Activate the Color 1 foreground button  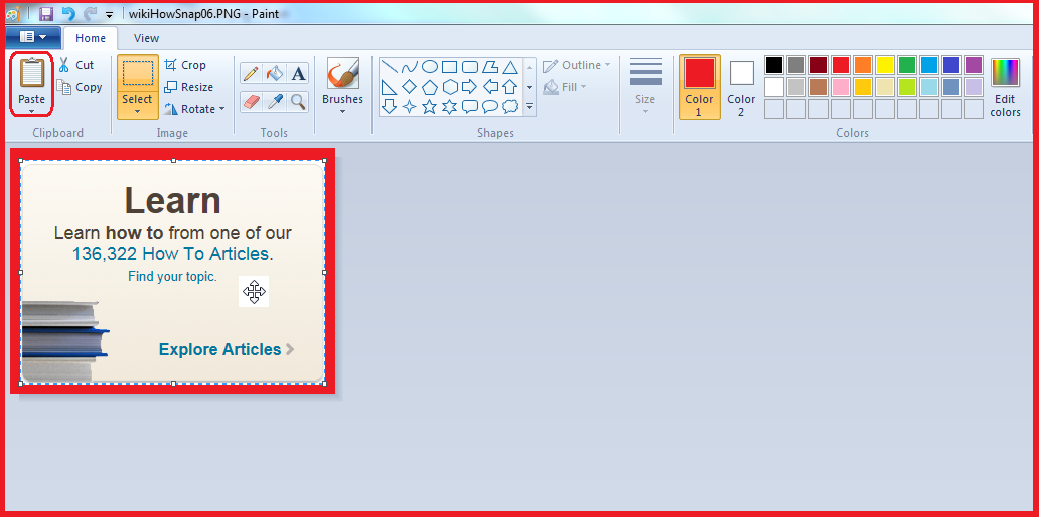[x=700, y=87]
